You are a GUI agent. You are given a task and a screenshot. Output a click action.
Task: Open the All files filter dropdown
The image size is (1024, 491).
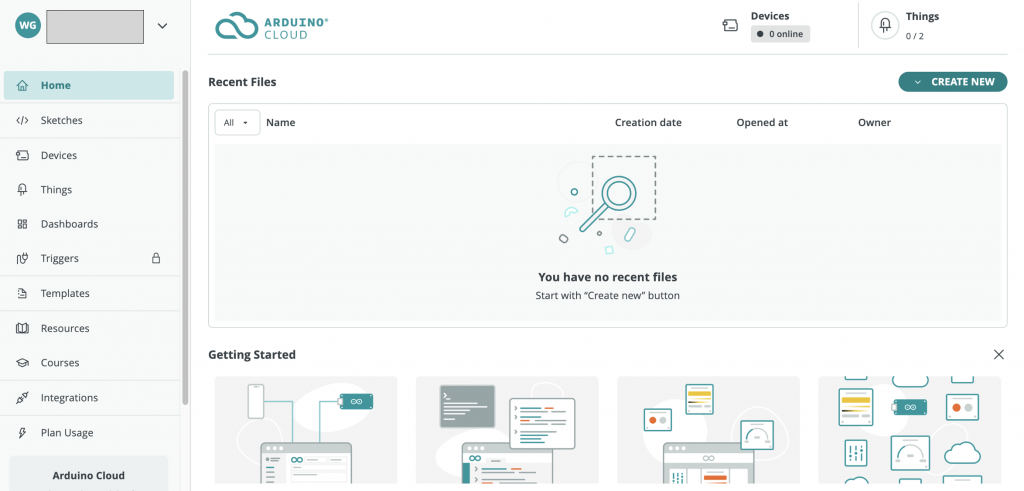pyautogui.click(x=237, y=123)
